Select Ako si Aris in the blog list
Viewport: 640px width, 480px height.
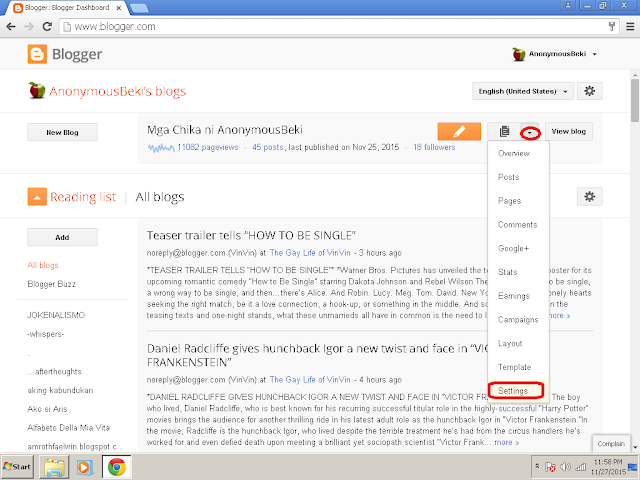(x=47, y=409)
